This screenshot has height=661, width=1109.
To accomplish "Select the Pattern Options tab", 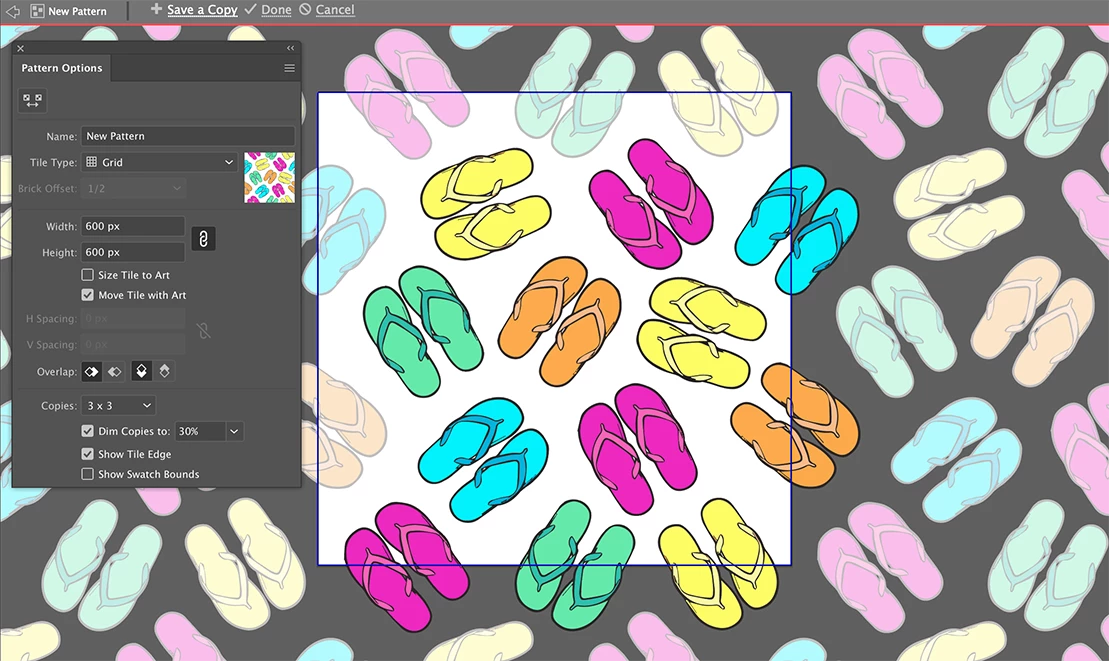I will pyautogui.click(x=62, y=68).
